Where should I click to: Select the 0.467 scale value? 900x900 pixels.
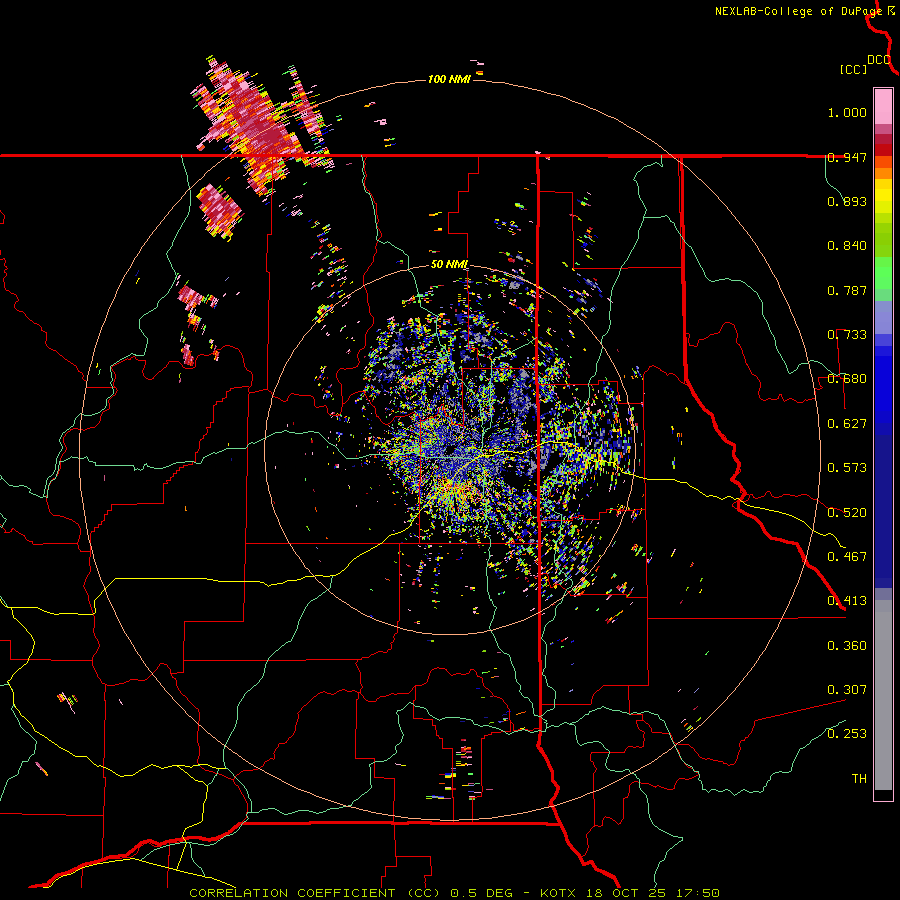(x=847, y=557)
